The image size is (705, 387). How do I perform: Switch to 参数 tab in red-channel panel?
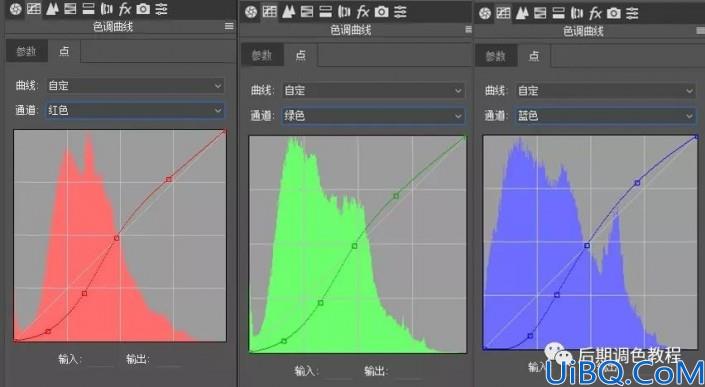coord(26,51)
